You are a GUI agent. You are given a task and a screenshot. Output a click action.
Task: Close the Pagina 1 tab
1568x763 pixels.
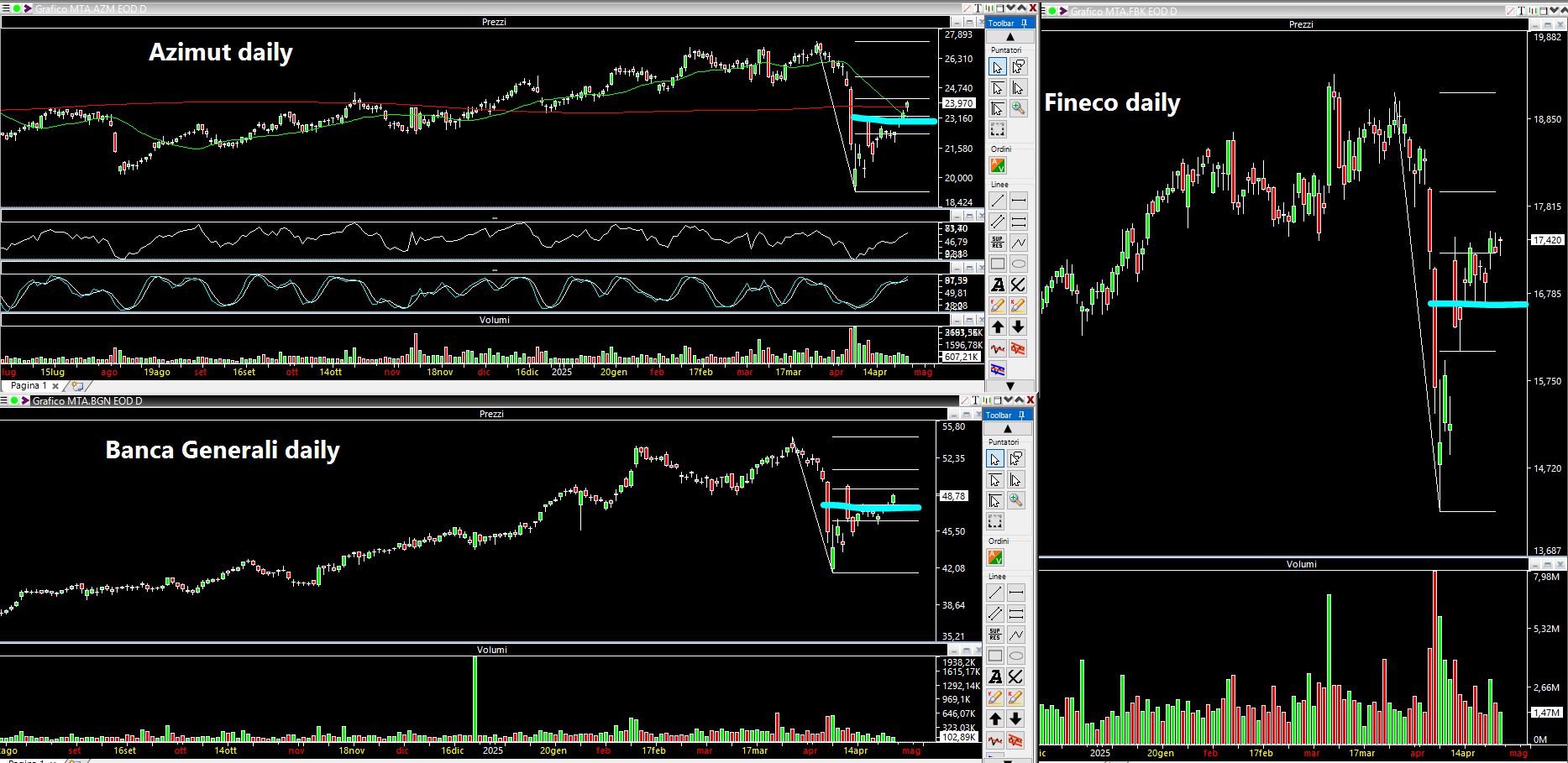[x=55, y=386]
